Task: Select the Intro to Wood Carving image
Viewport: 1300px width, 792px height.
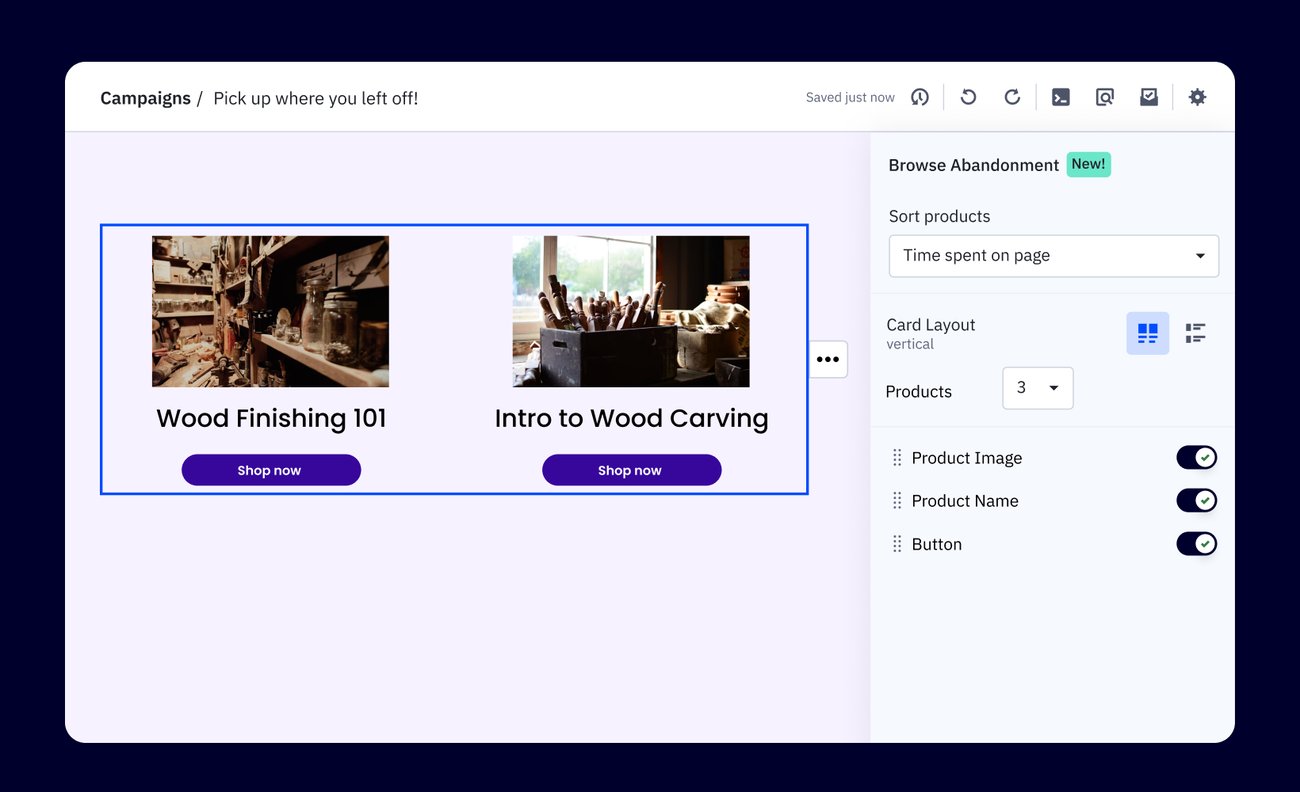Action: point(631,311)
